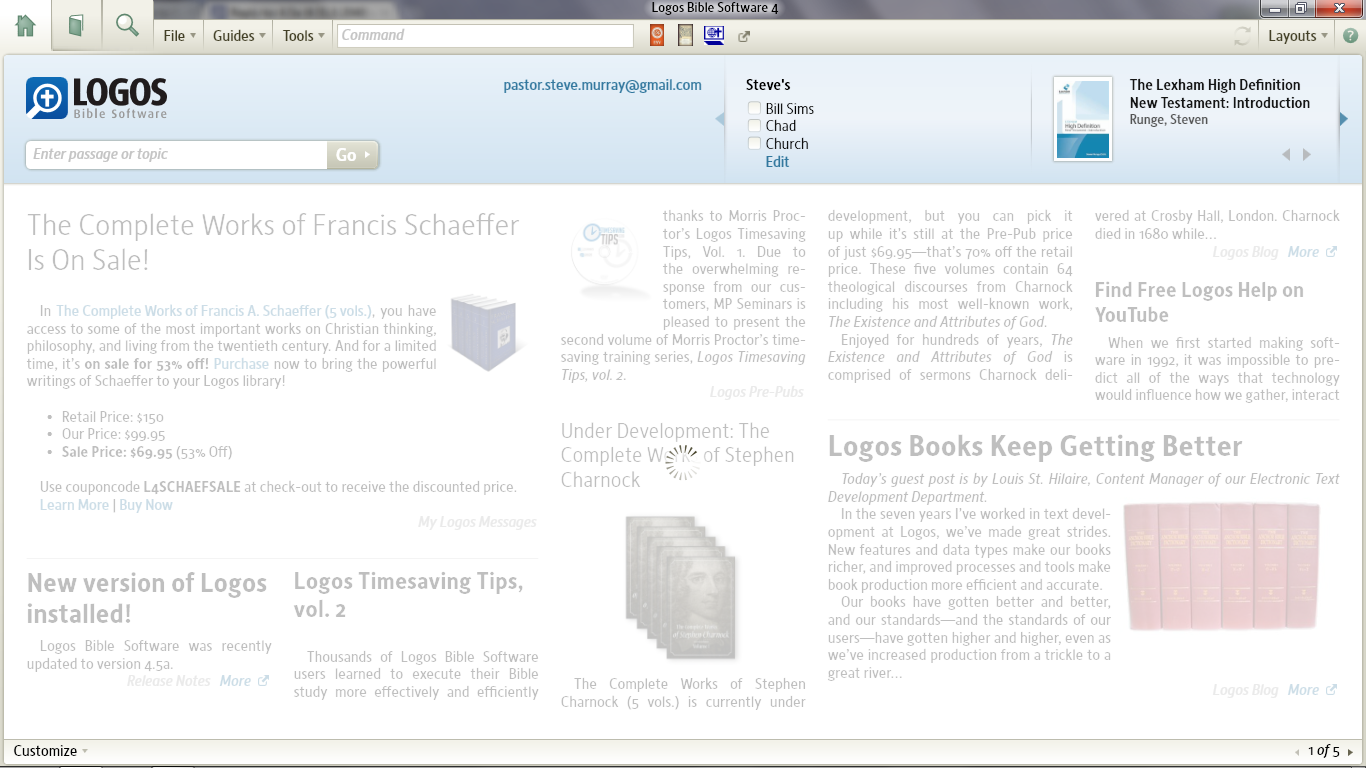Screen dimensions: 1366x768
Task: Click the Go button
Action: (353, 155)
